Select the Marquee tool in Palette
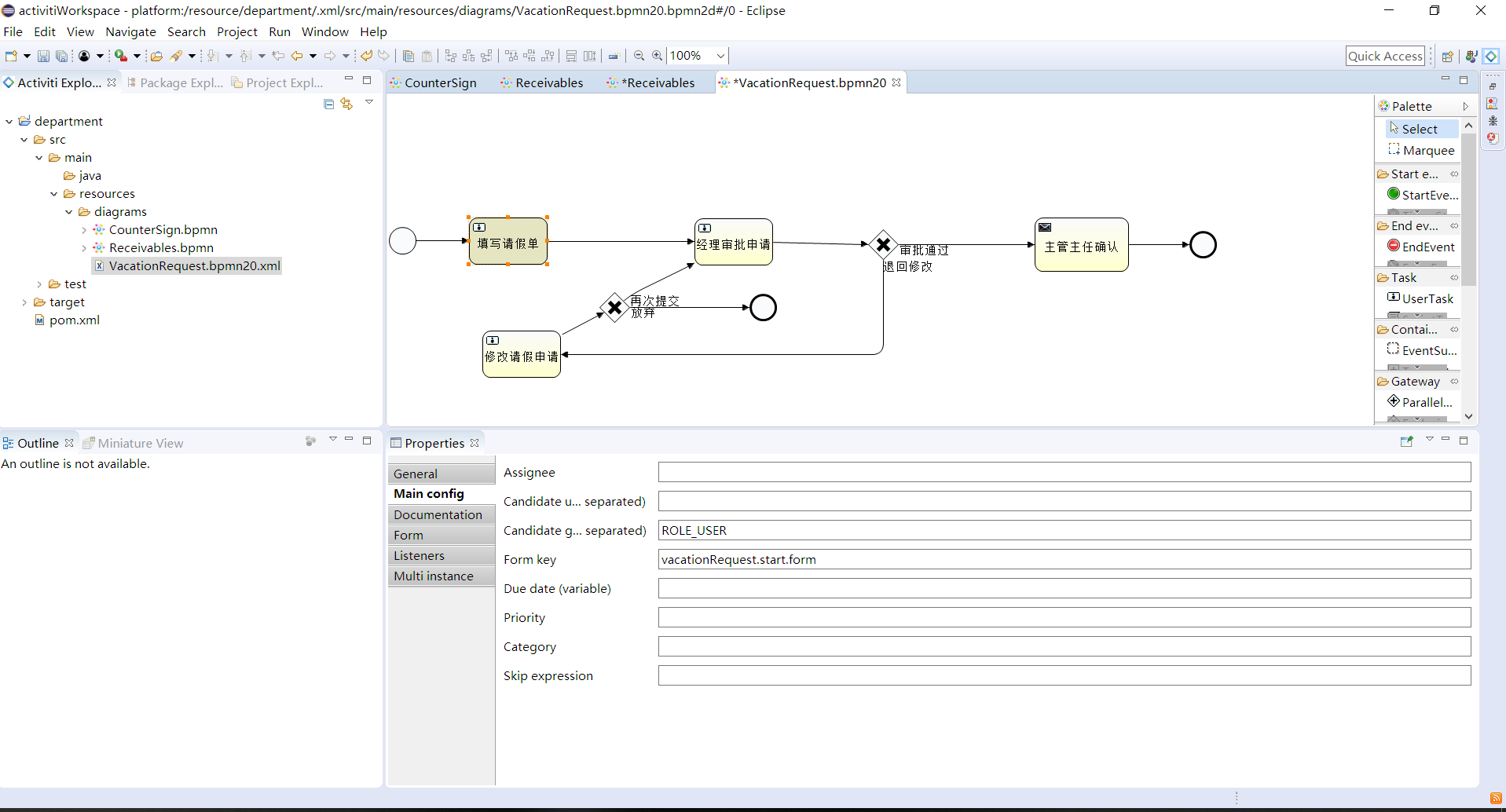1506x812 pixels. click(1421, 150)
